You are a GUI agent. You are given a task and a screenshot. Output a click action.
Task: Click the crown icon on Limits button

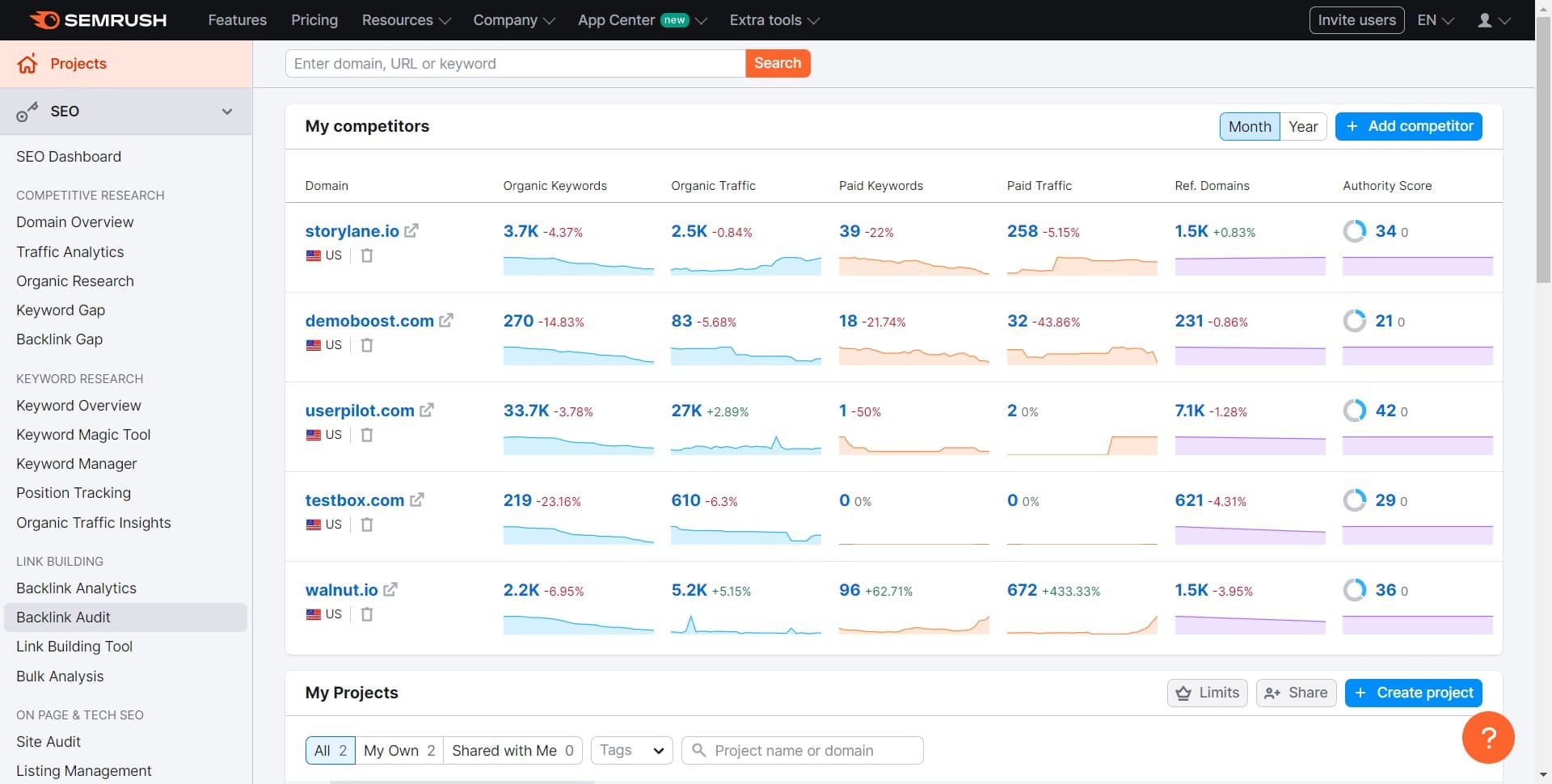tap(1184, 693)
